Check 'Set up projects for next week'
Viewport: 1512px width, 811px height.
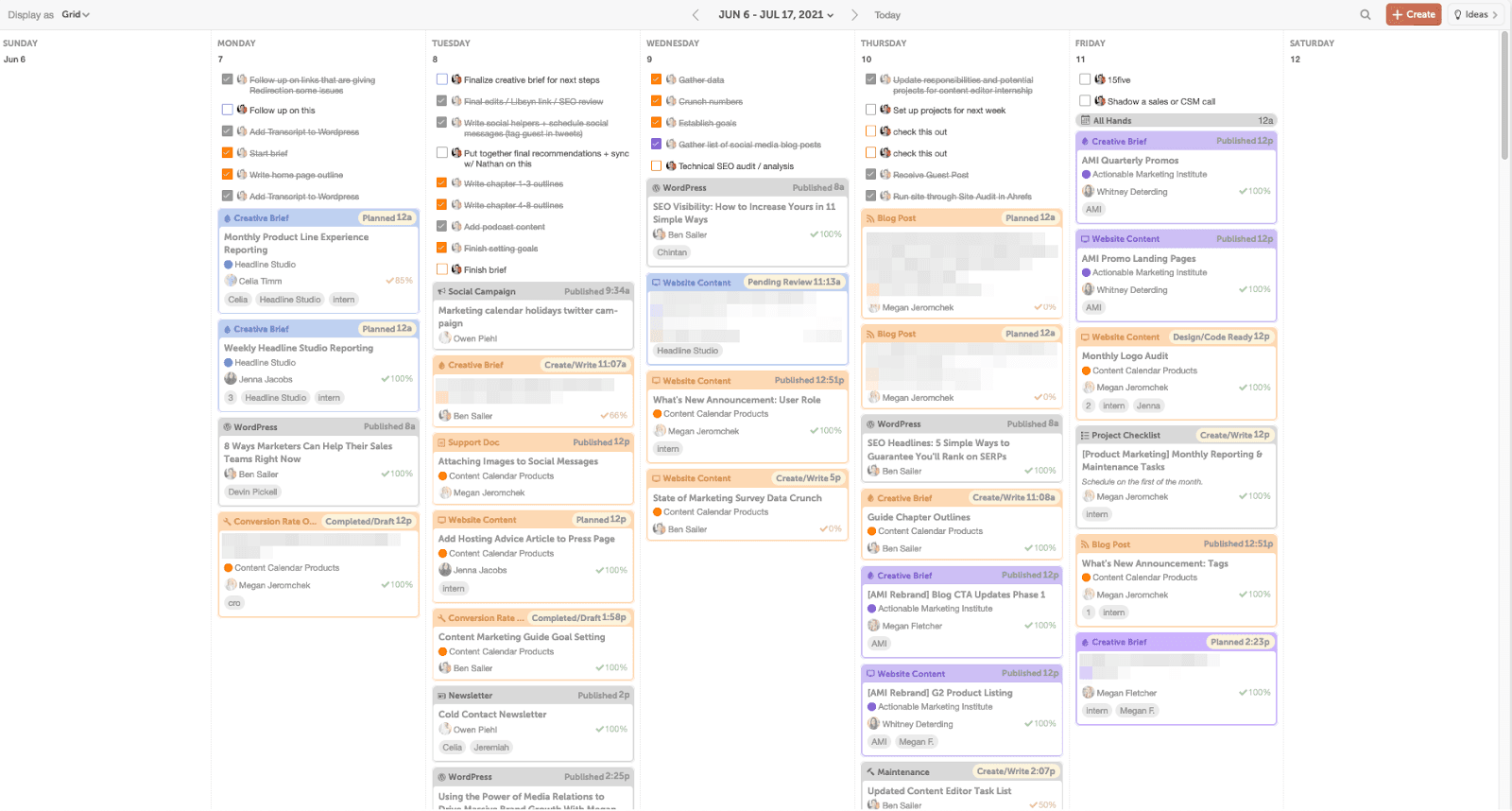tap(870, 110)
